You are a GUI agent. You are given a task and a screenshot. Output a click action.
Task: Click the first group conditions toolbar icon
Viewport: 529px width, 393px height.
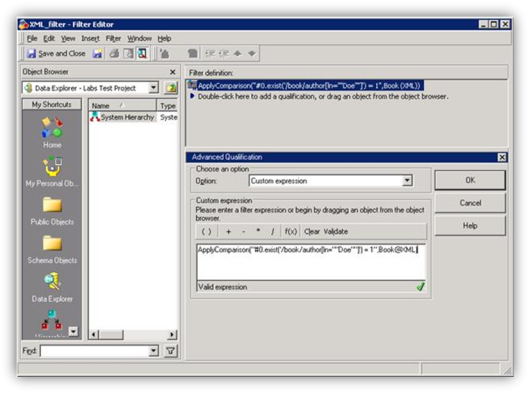[x=210, y=53]
